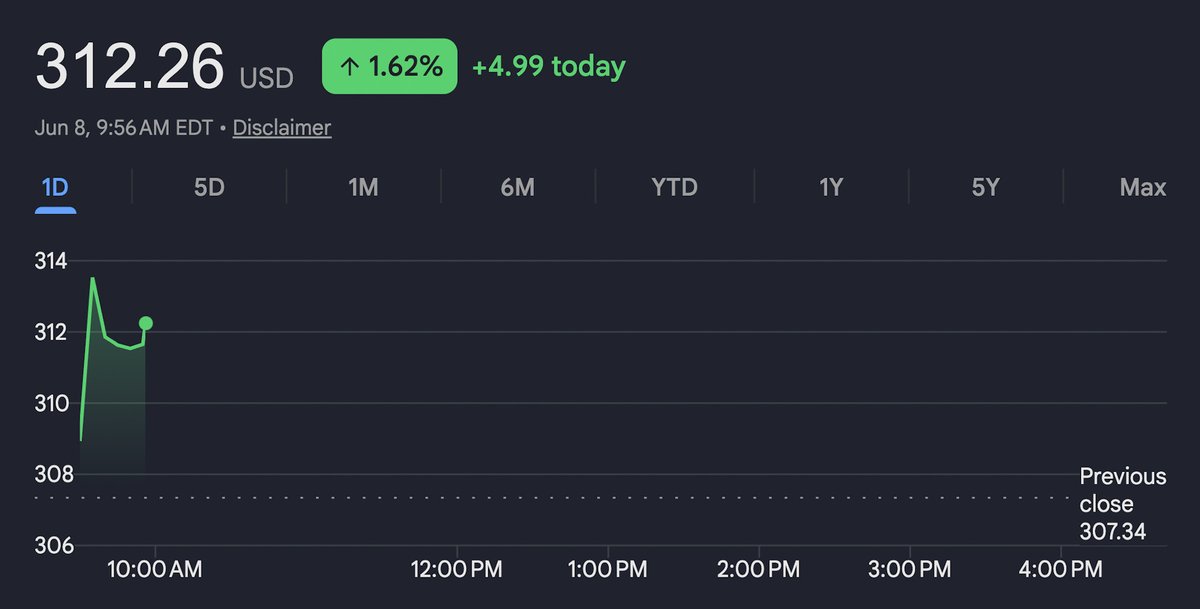Screen dimensions: 1200x609
Task: Click the chart peak near 313.5
Action: click(93, 279)
